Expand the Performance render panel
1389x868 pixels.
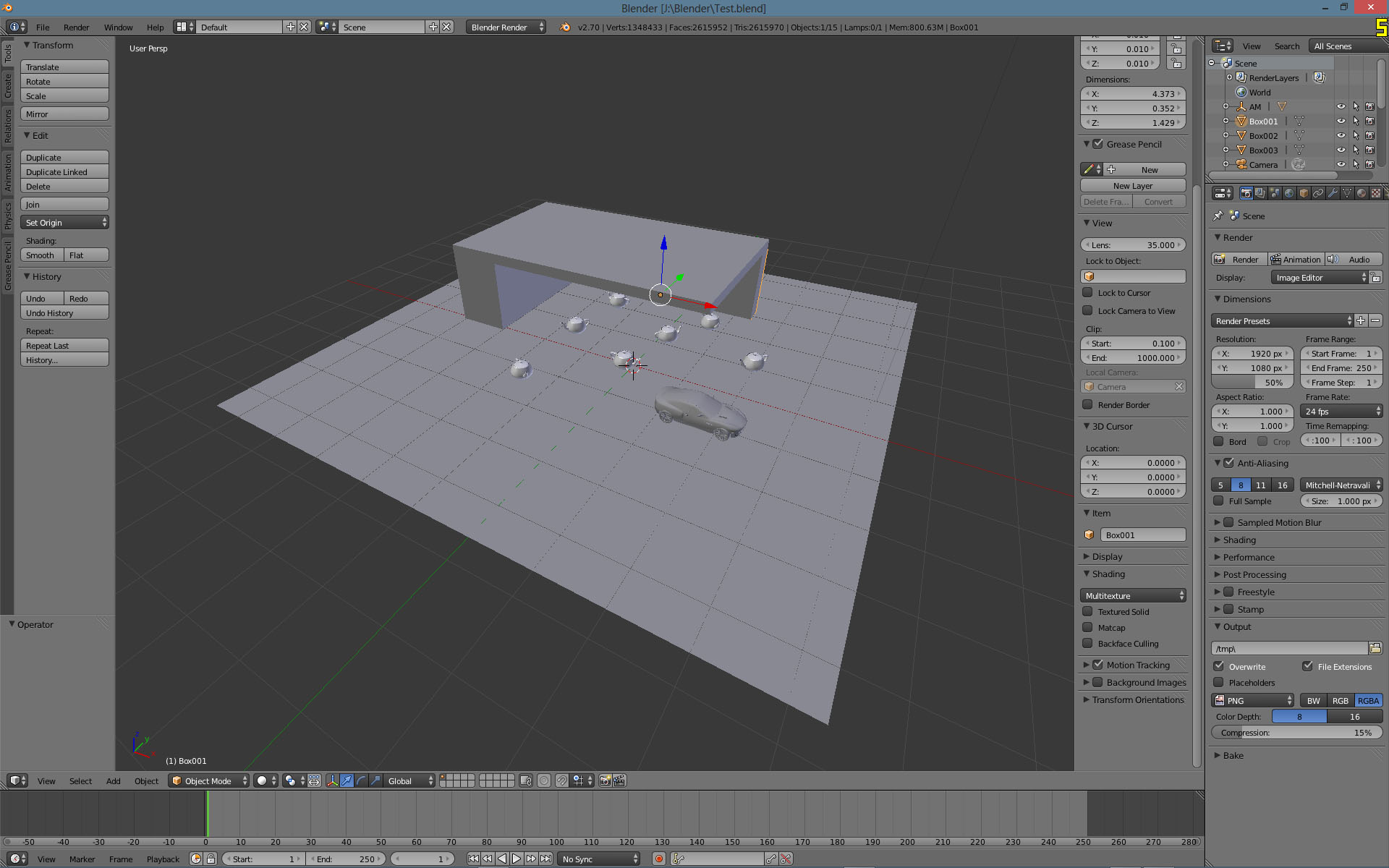coord(1249,557)
